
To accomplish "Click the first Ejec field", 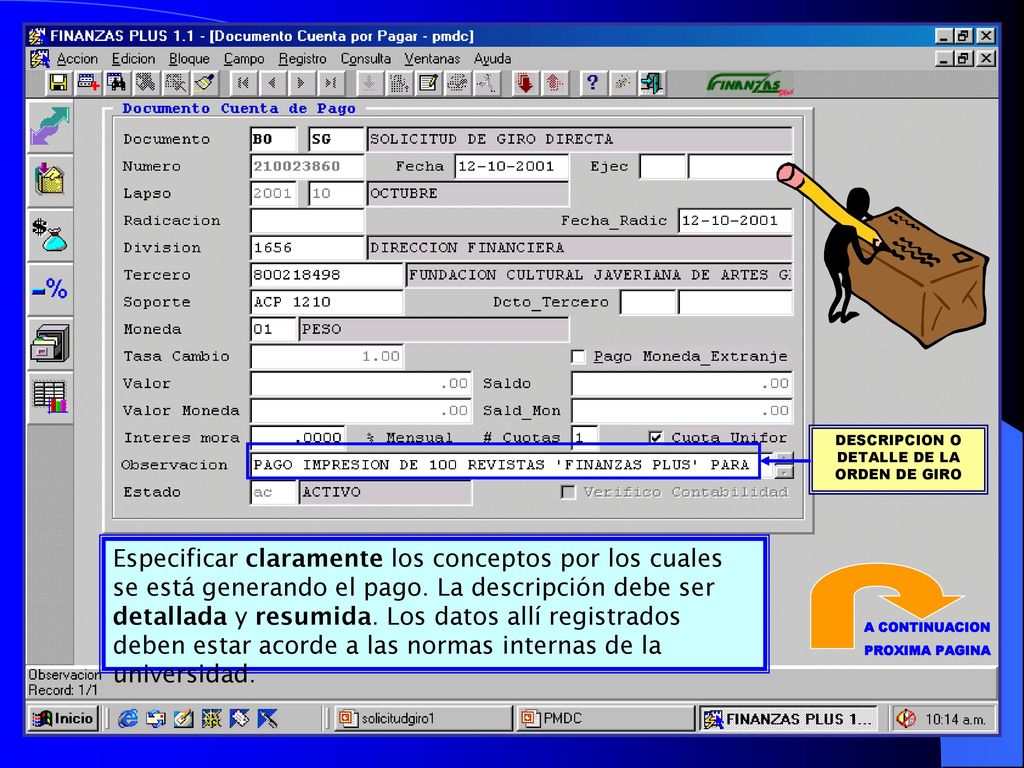I will (662, 167).
